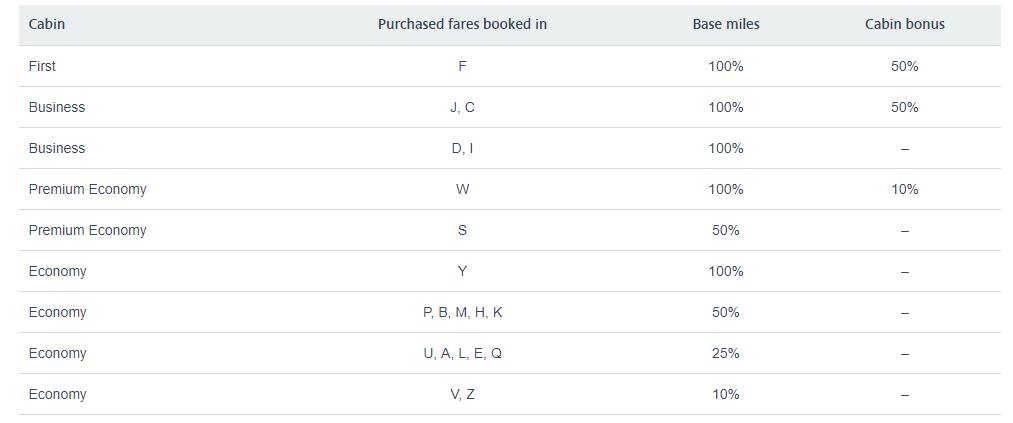Click fare class Y cell
The height and width of the screenshot is (423, 1013).
[x=462, y=271]
